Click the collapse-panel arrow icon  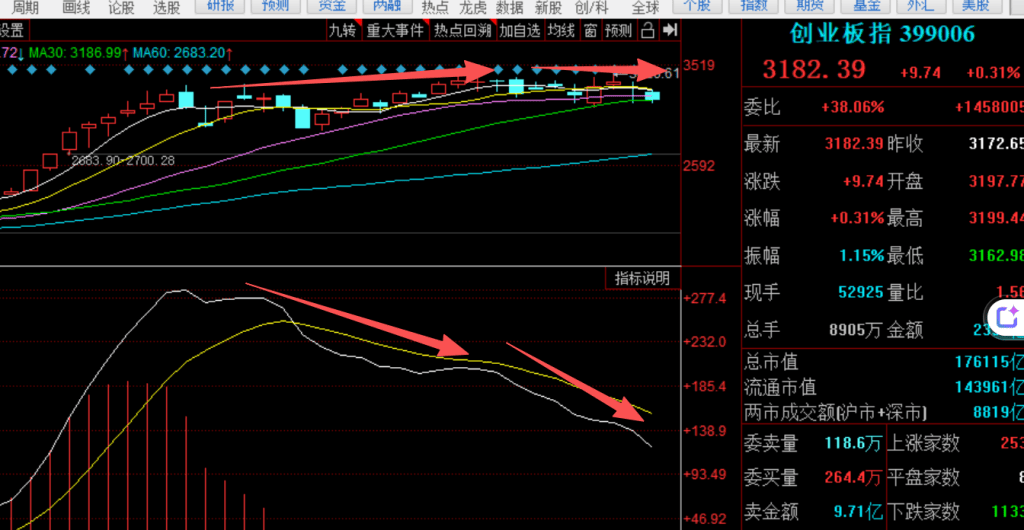670,30
